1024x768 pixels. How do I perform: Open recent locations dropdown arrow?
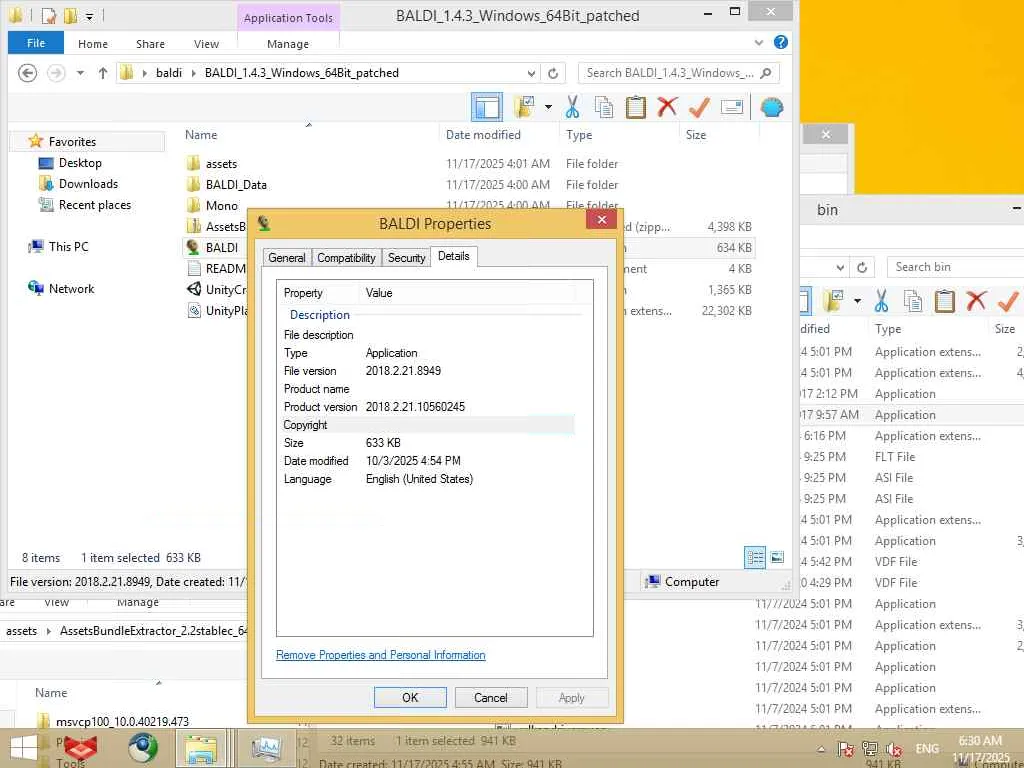[x=80, y=72]
